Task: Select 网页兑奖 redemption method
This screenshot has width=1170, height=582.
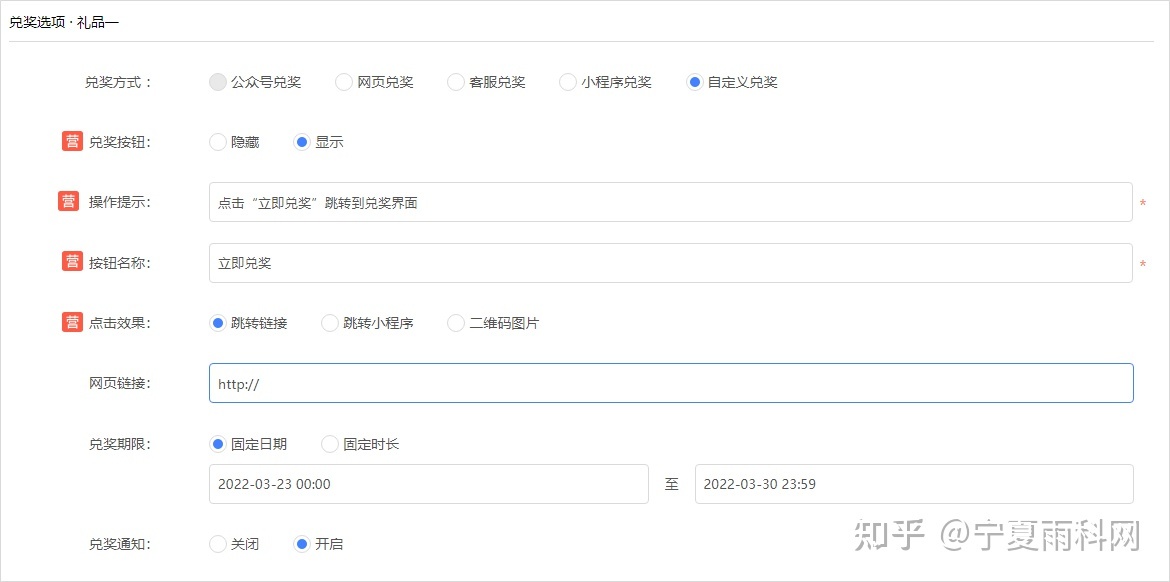Action: pyautogui.click(x=344, y=82)
